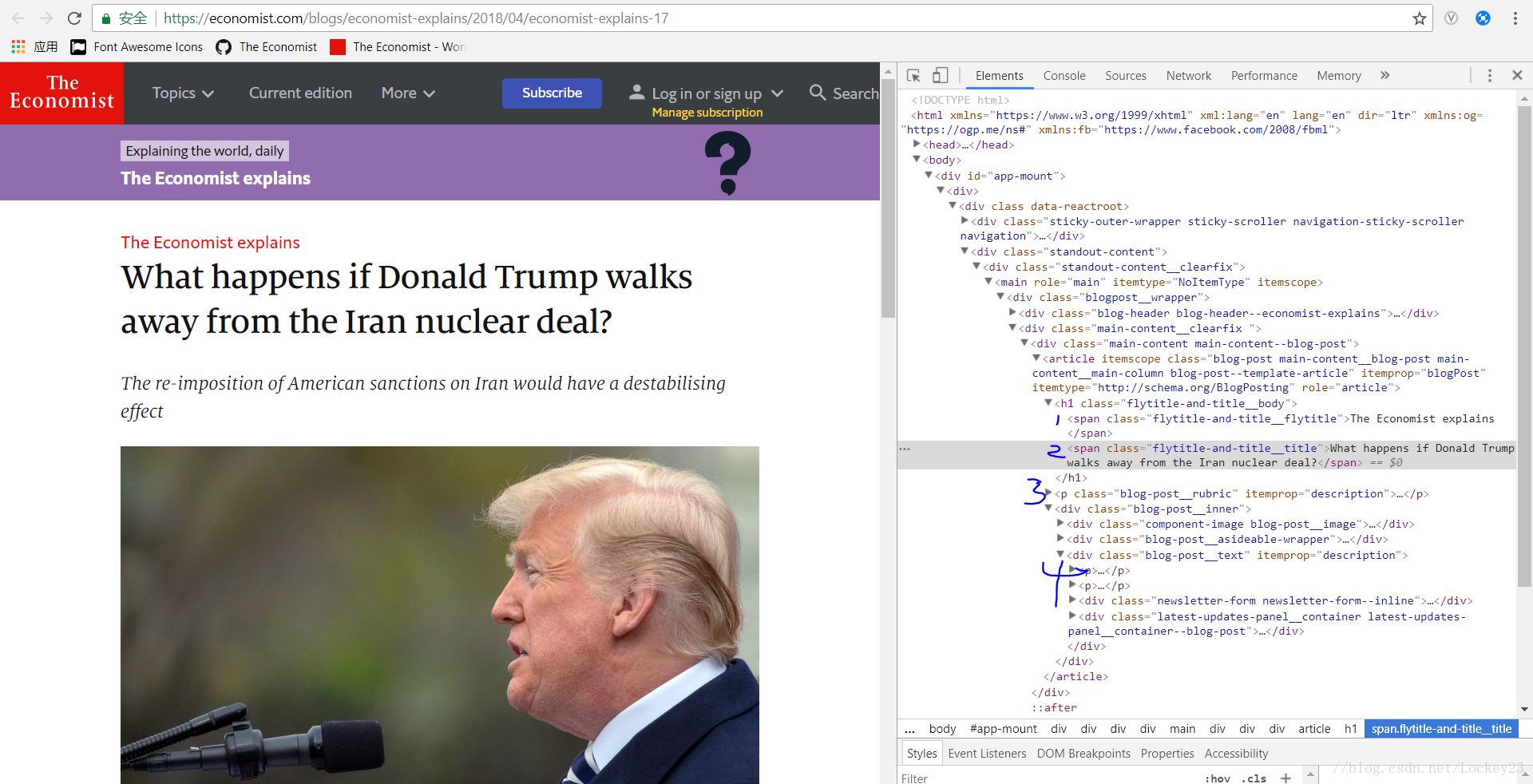Image resolution: width=1533 pixels, height=784 pixels.
Task: Open Font Awesome Icons bookmark
Action: coord(137,47)
